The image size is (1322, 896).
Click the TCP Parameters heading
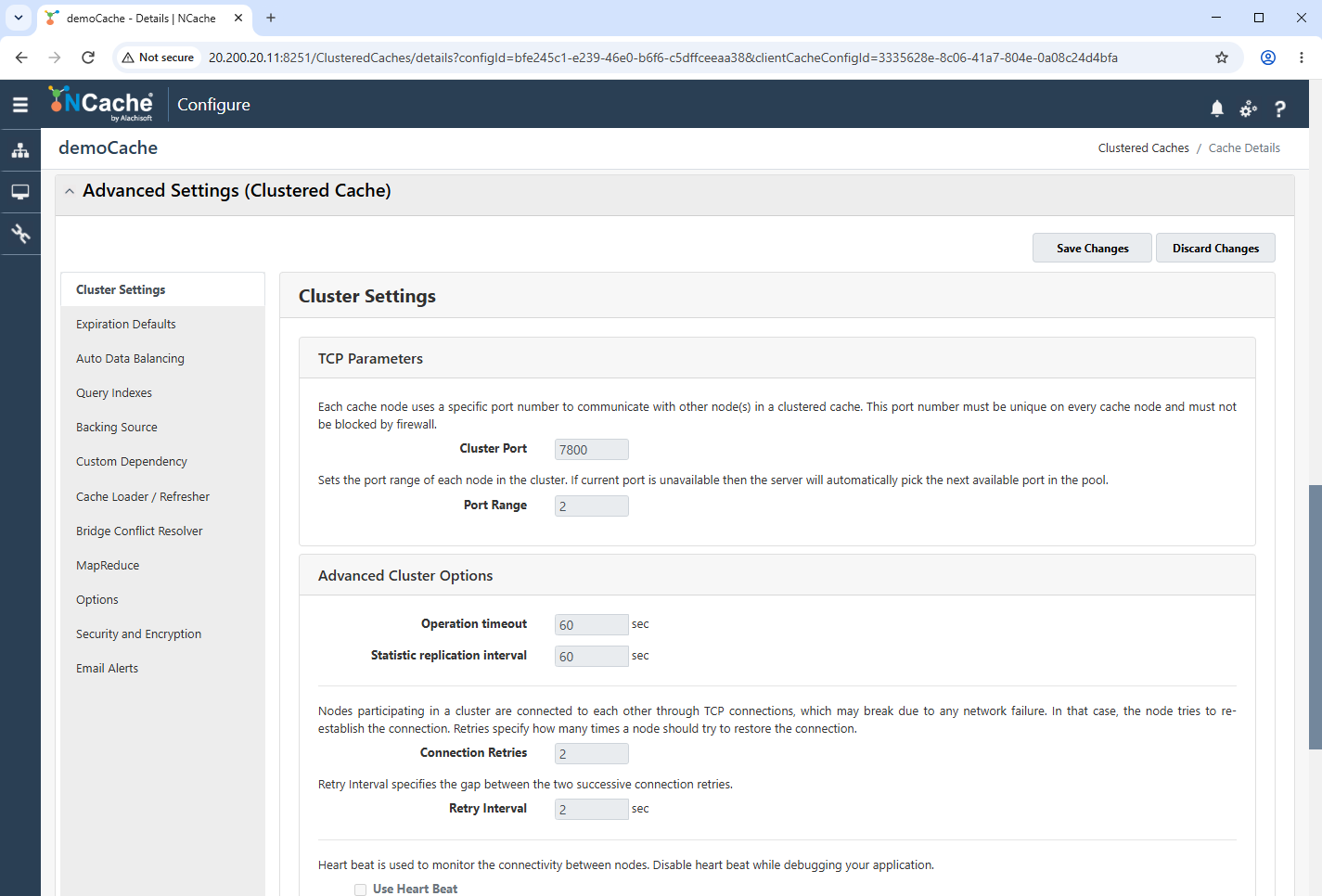tap(370, 358)
